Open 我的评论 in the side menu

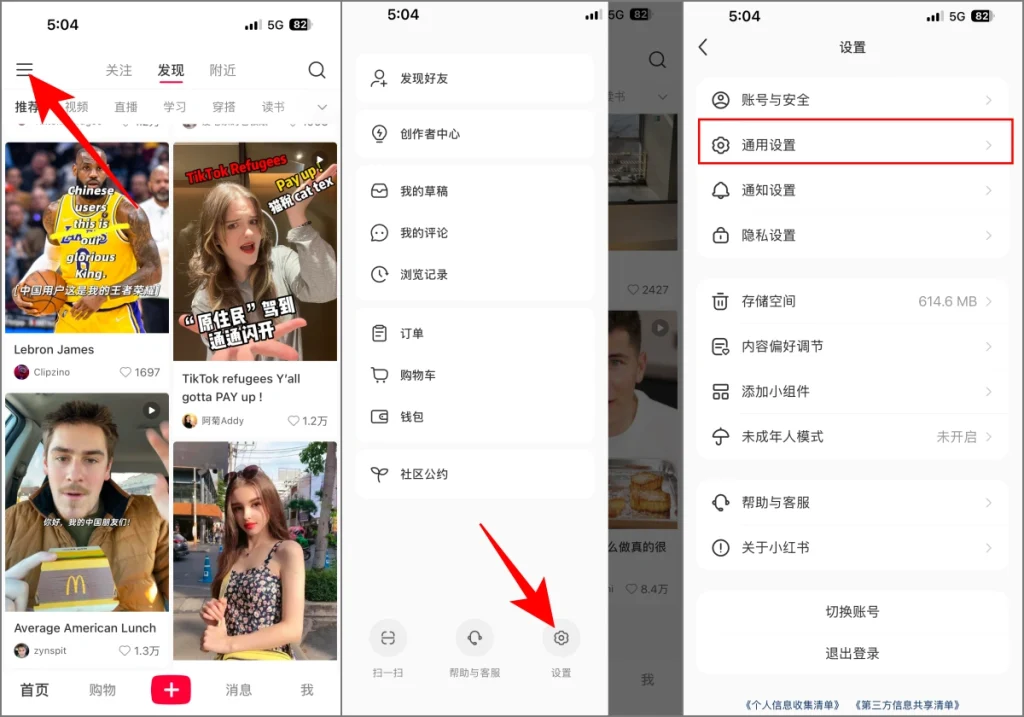point(475,233)
